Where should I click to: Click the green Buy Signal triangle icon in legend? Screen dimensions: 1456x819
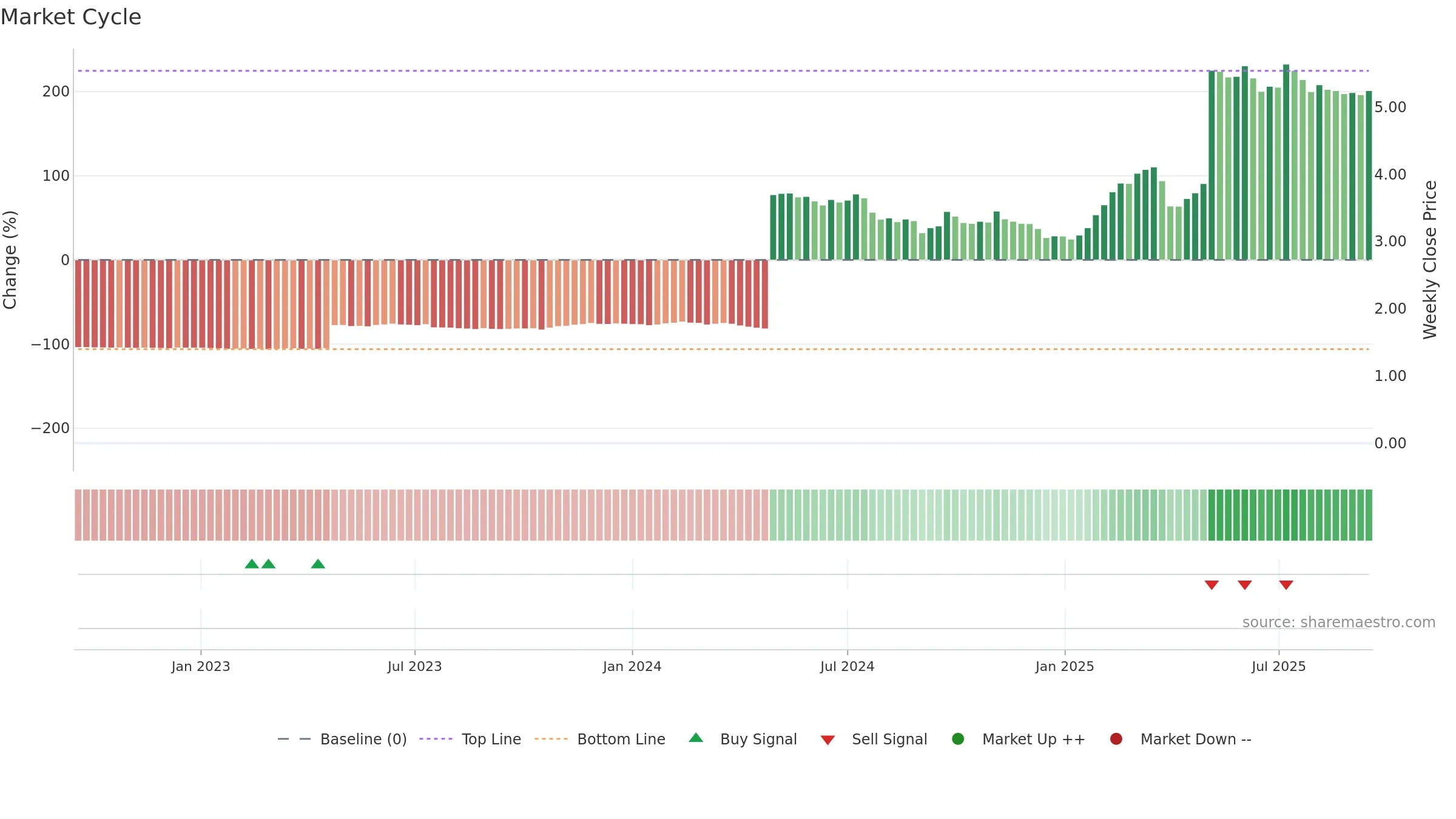(696, 738)
